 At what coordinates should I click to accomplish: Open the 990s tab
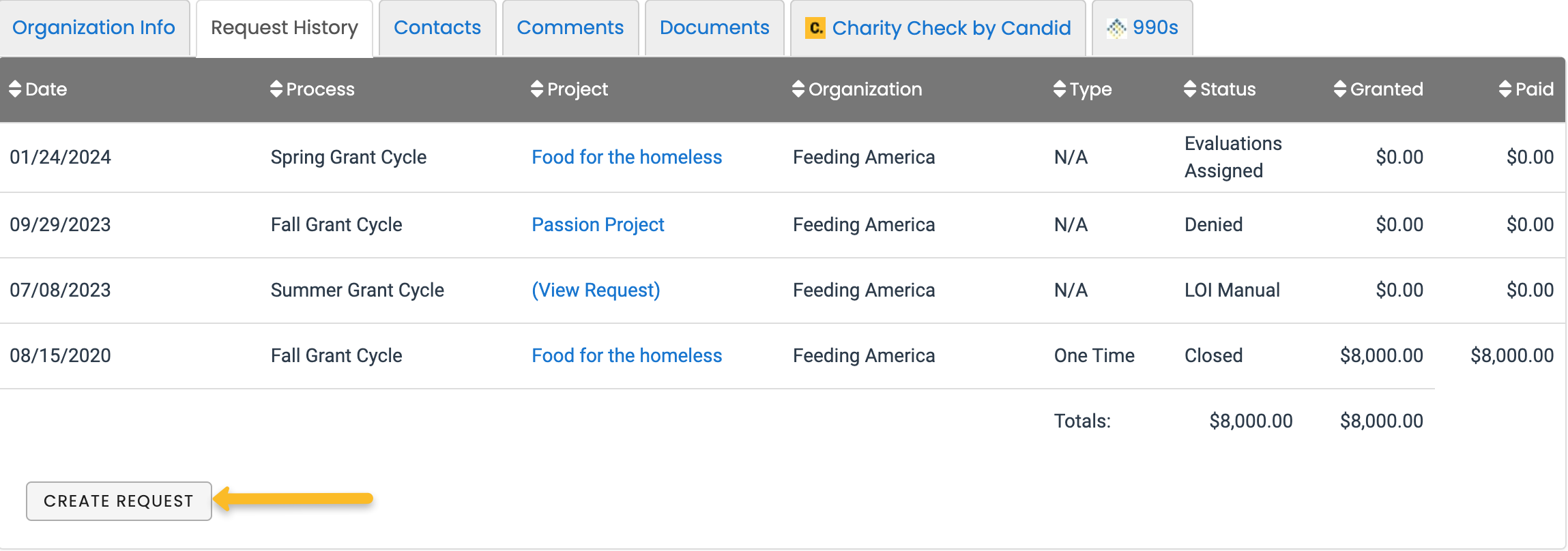pyautogui.click(x=1155, y=28)
